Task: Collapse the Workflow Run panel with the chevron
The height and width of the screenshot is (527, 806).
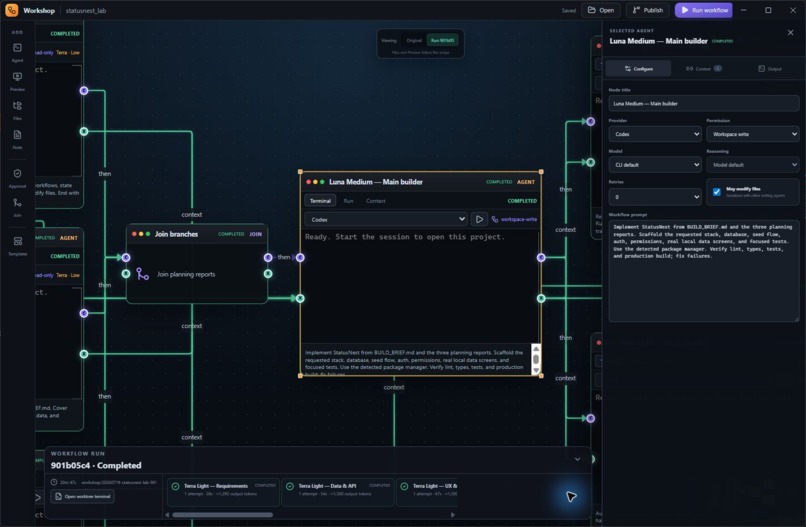Action: (577, 459)
